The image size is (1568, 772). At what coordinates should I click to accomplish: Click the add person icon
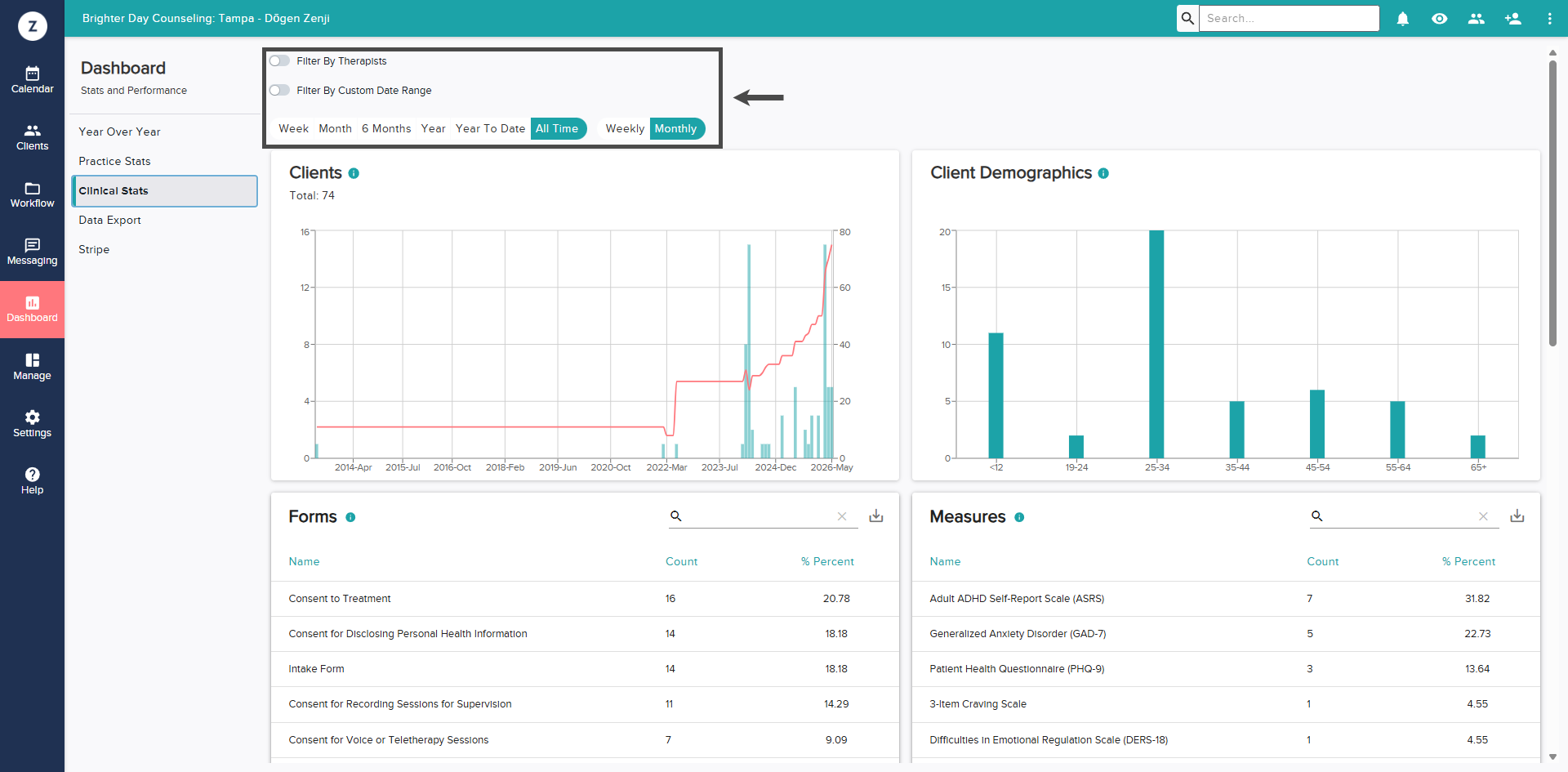(1512, 18)
